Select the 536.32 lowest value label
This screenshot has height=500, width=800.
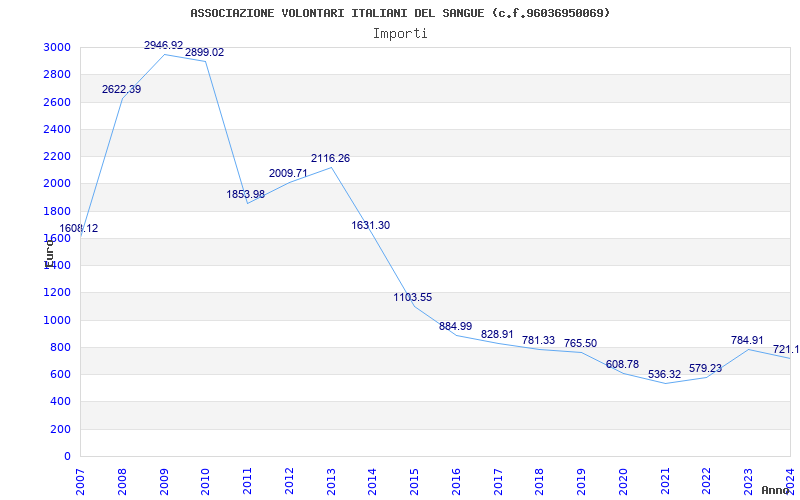(664, 374)
